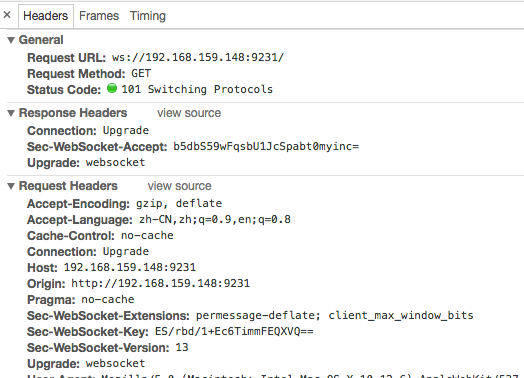Click the Host header value
Viewport: 524px width, 378px height.
coord(130,267)
